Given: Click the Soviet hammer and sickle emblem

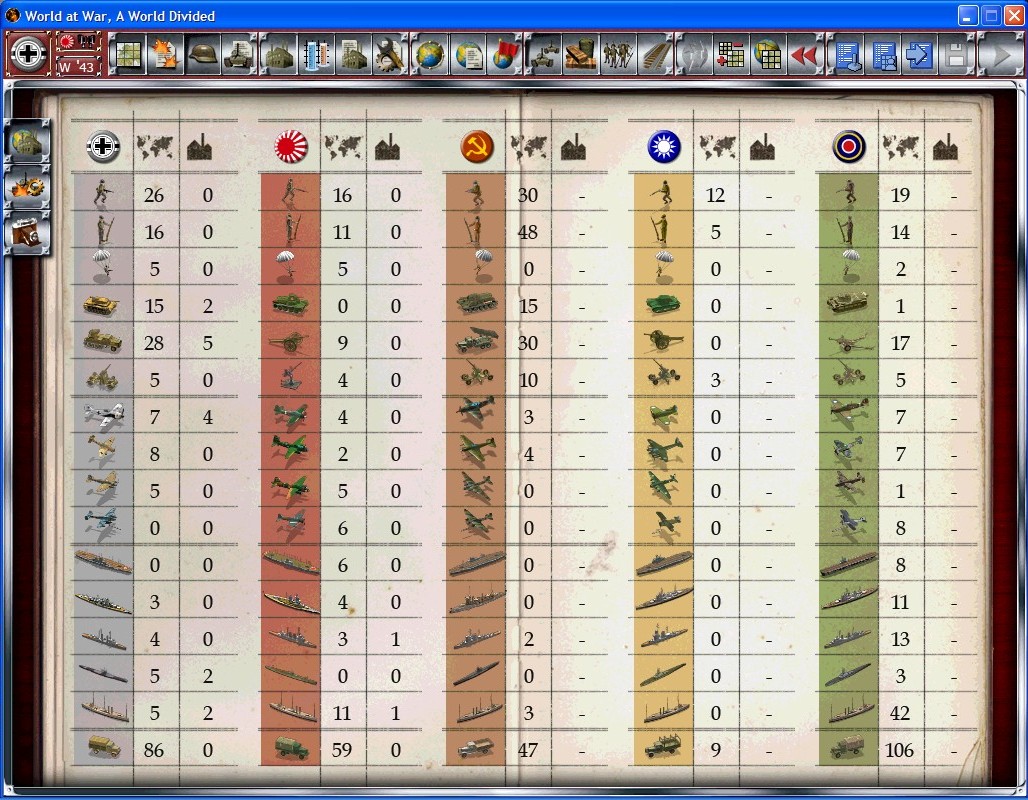Looking at the screenshot, I should coord(476,148).
